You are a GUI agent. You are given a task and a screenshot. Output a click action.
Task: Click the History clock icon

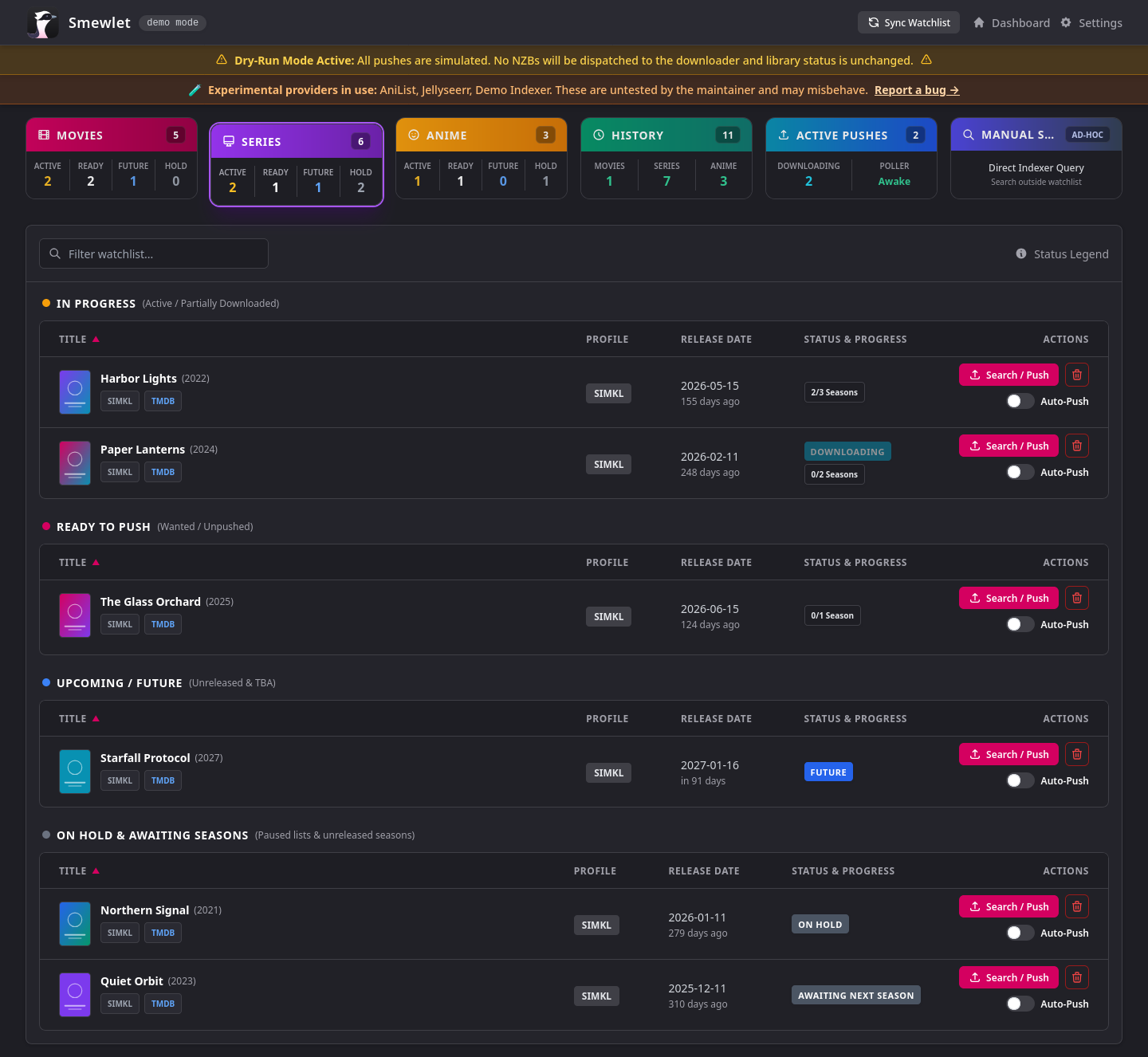pyautogui.click(x=599, y=135)
